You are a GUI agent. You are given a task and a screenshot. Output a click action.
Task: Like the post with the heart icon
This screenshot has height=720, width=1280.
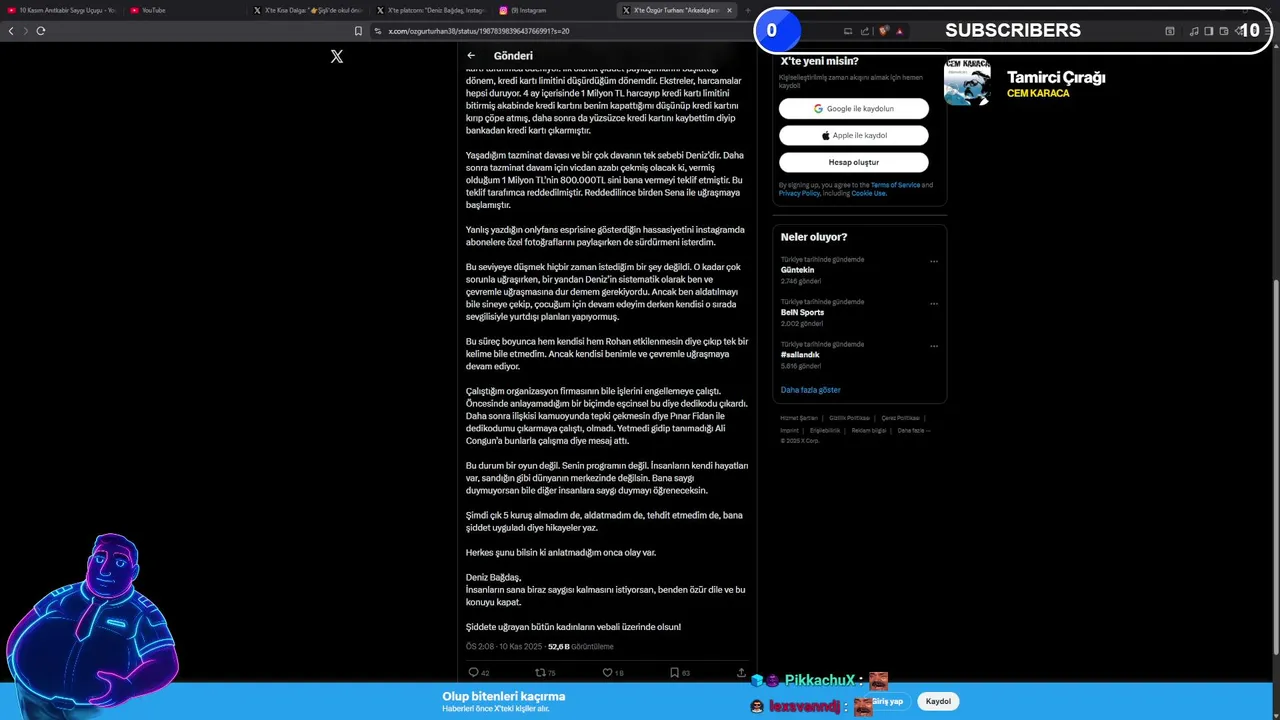[x=607, y=673]
